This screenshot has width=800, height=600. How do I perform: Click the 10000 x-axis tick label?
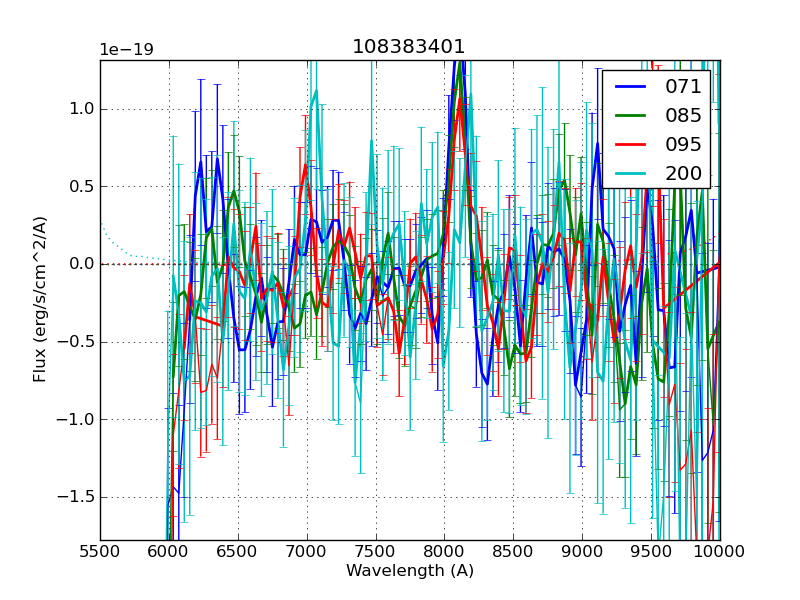click(x=720, y=551)
